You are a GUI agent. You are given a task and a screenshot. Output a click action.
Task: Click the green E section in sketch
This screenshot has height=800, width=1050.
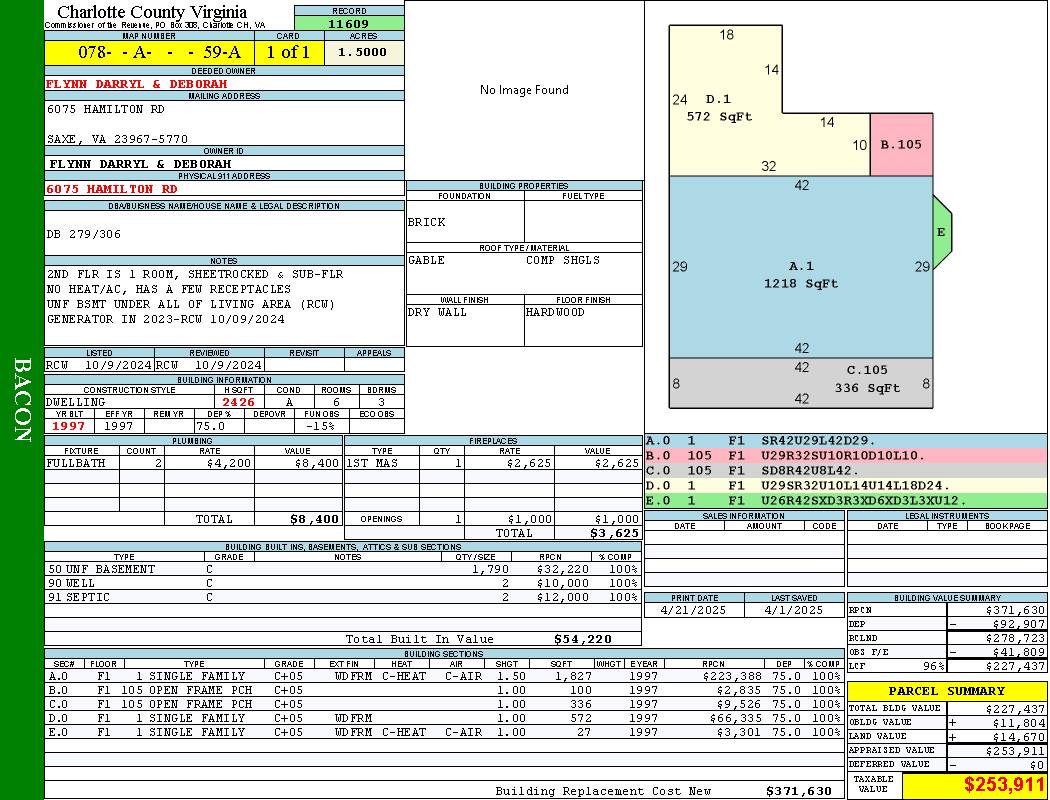[942, 232]
